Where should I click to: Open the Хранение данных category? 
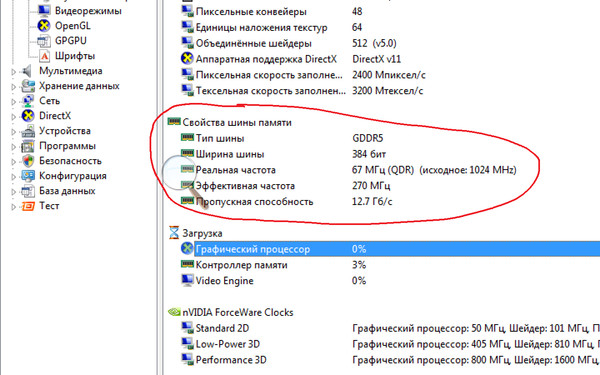tap(79, 86)
